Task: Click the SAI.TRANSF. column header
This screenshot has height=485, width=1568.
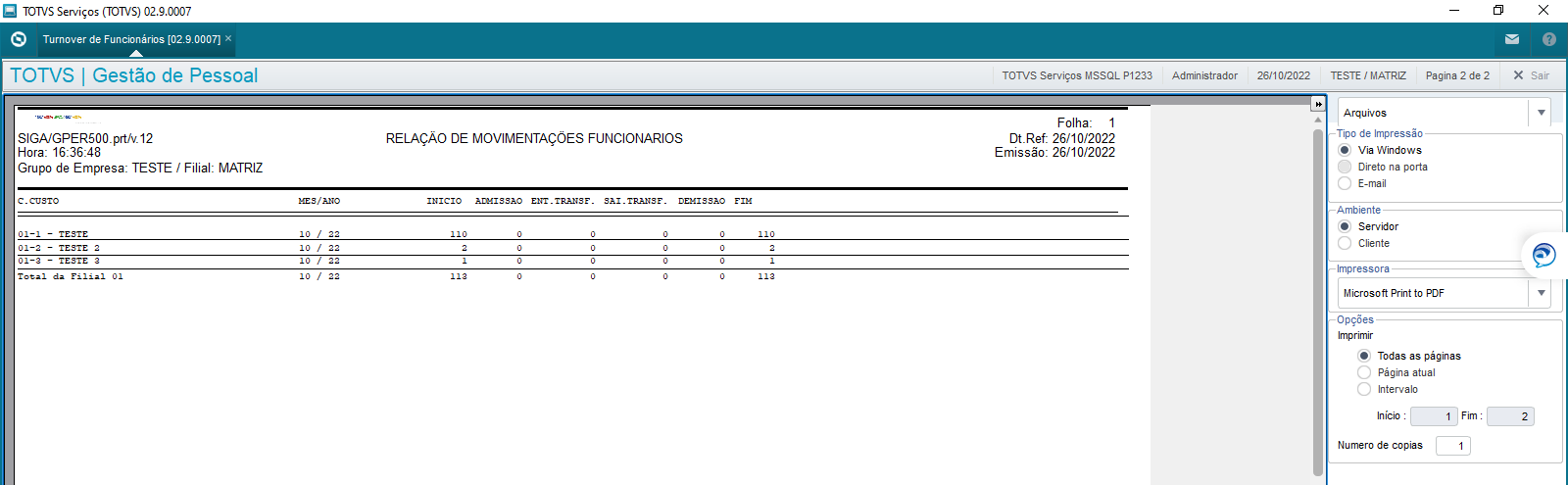Action: tap(635, 201)
